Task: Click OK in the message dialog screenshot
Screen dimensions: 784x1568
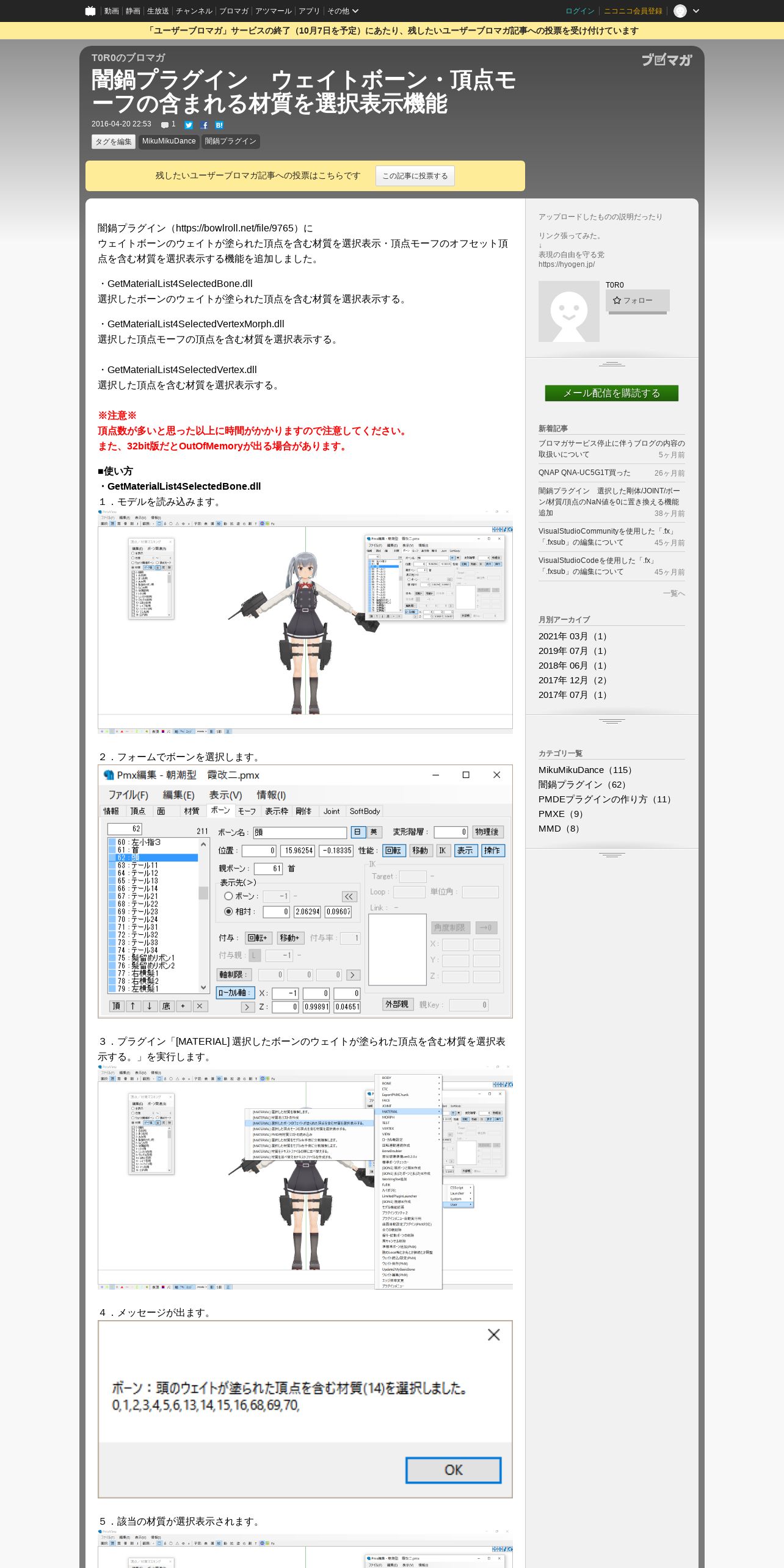Action: 454,1470
